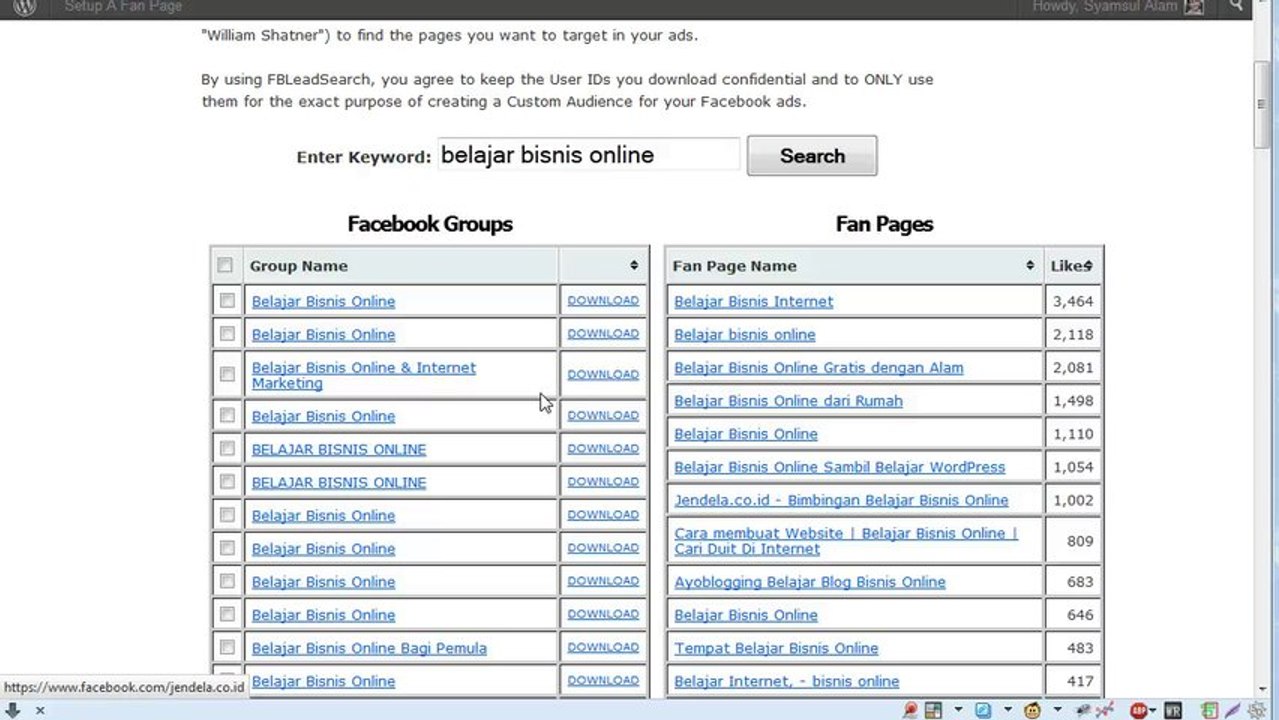Check the second group row's checkbox
1279x720 pixels.
(227, 333)
